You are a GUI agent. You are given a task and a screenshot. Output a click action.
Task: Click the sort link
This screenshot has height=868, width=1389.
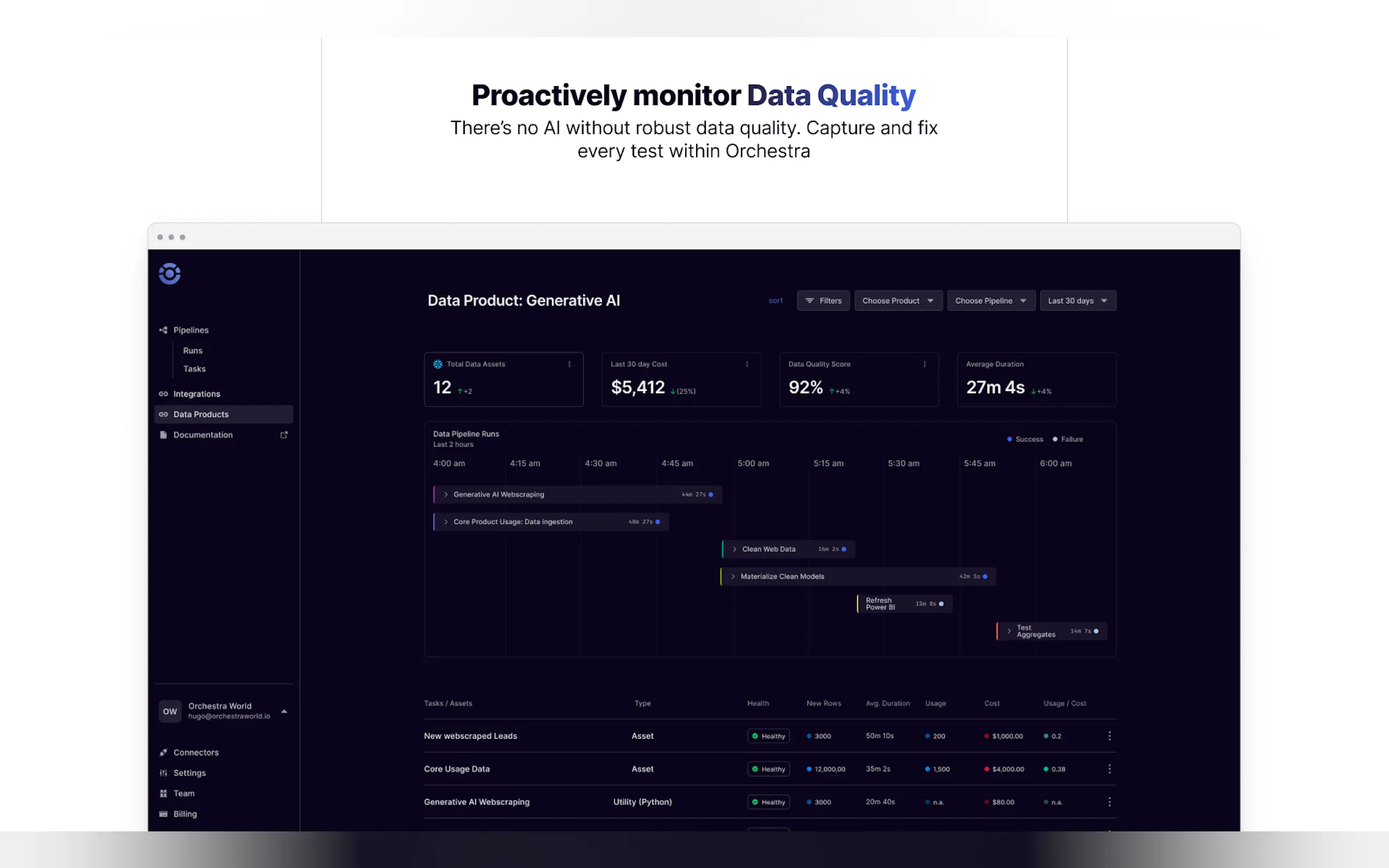(775, 301)
